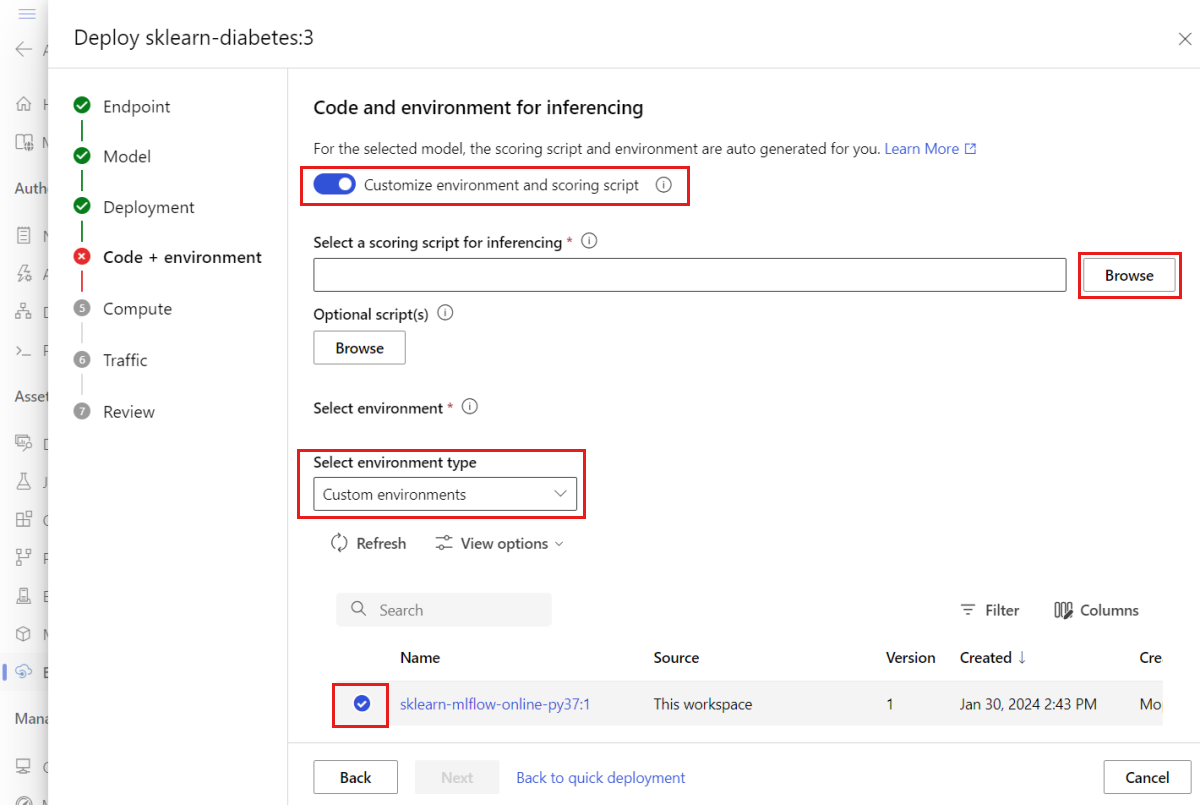This screenshot has height=805, width=1200.
Task: Open the Columns chooser
Action: pyautogui.click(x=1097, y=610)
